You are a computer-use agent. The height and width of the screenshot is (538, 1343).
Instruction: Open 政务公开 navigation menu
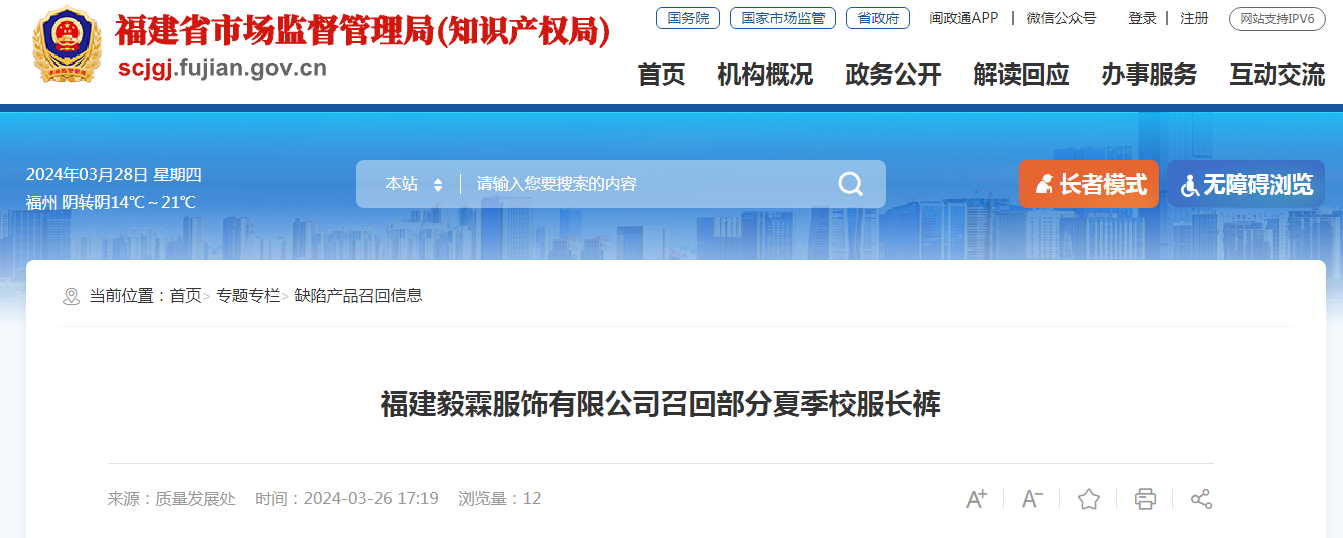coord(893,74)
